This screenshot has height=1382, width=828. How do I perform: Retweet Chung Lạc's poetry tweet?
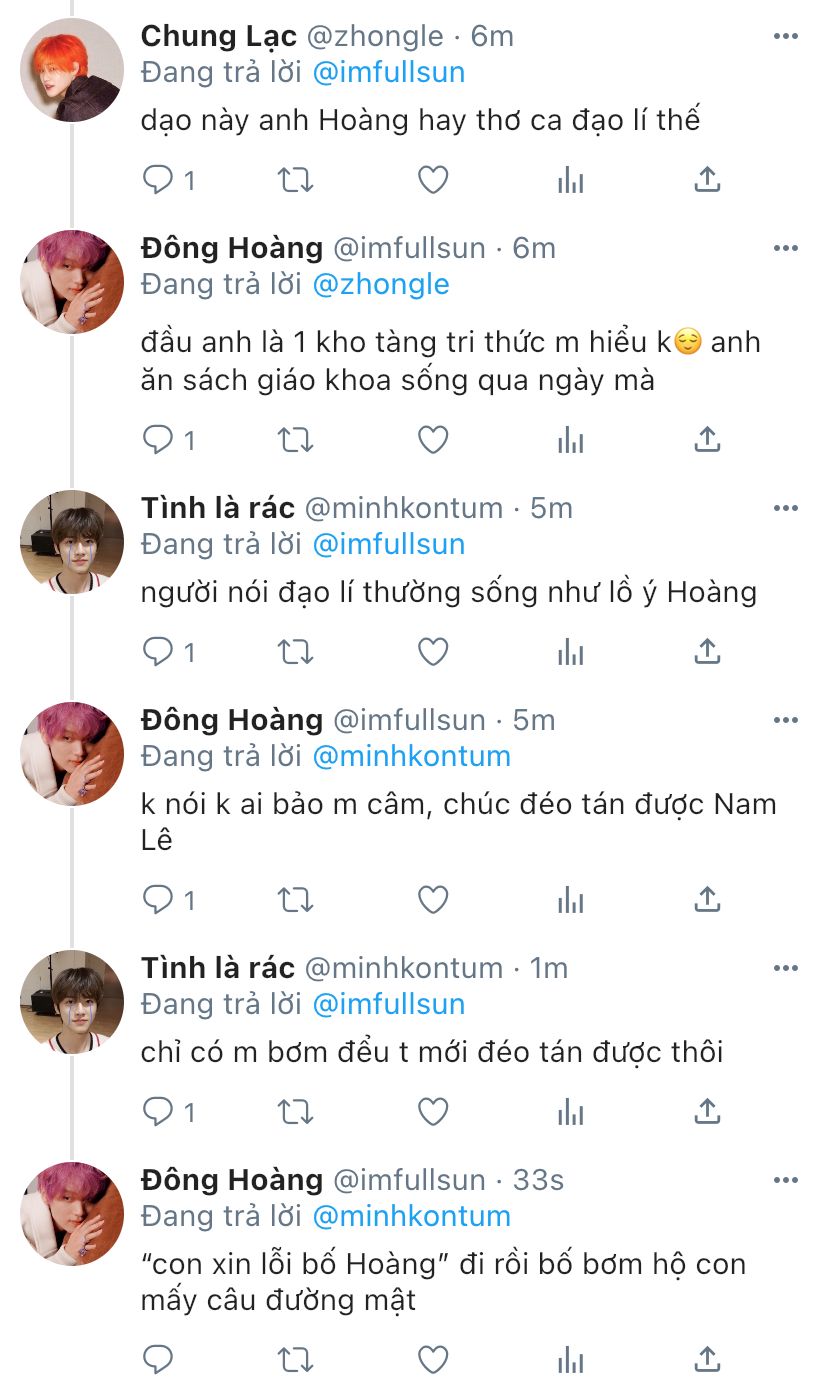click(x=295, y=180)
